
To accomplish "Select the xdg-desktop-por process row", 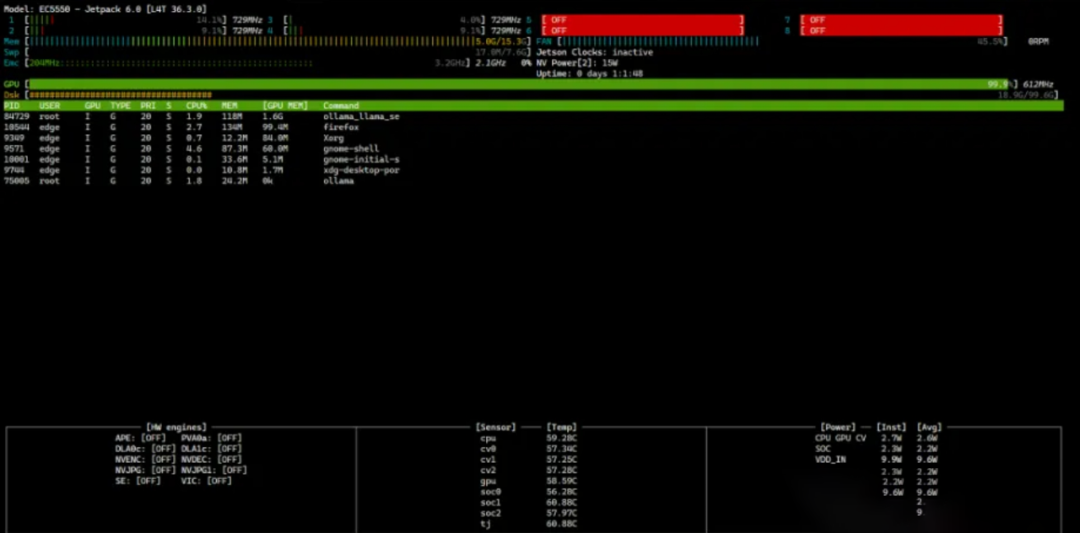I will pos(202,170).
